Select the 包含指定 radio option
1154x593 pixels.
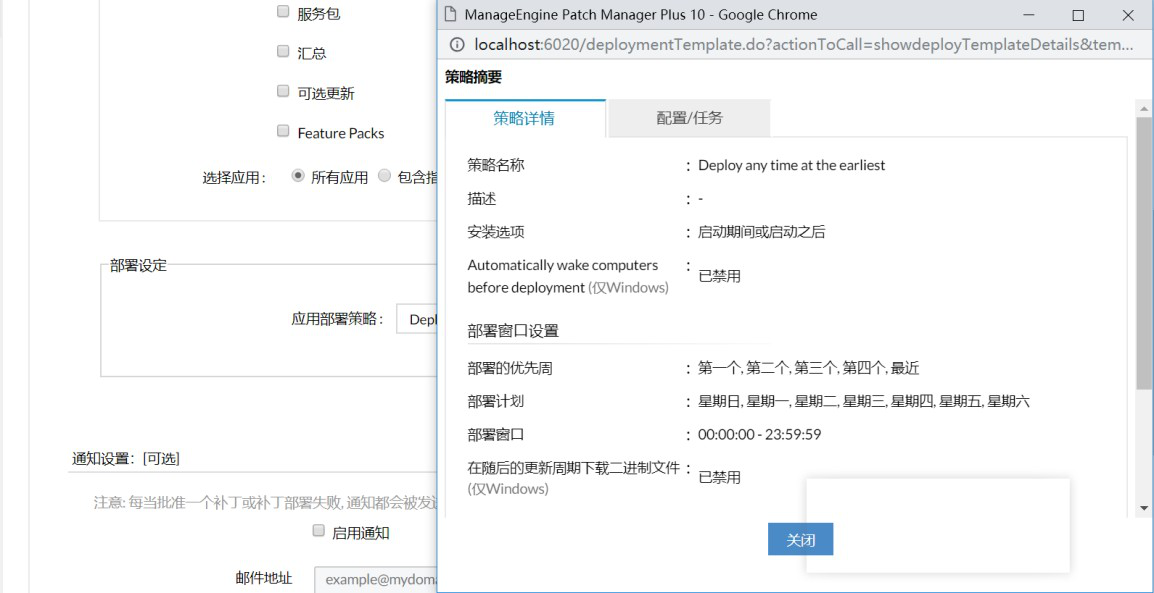[x=384, y=177]
